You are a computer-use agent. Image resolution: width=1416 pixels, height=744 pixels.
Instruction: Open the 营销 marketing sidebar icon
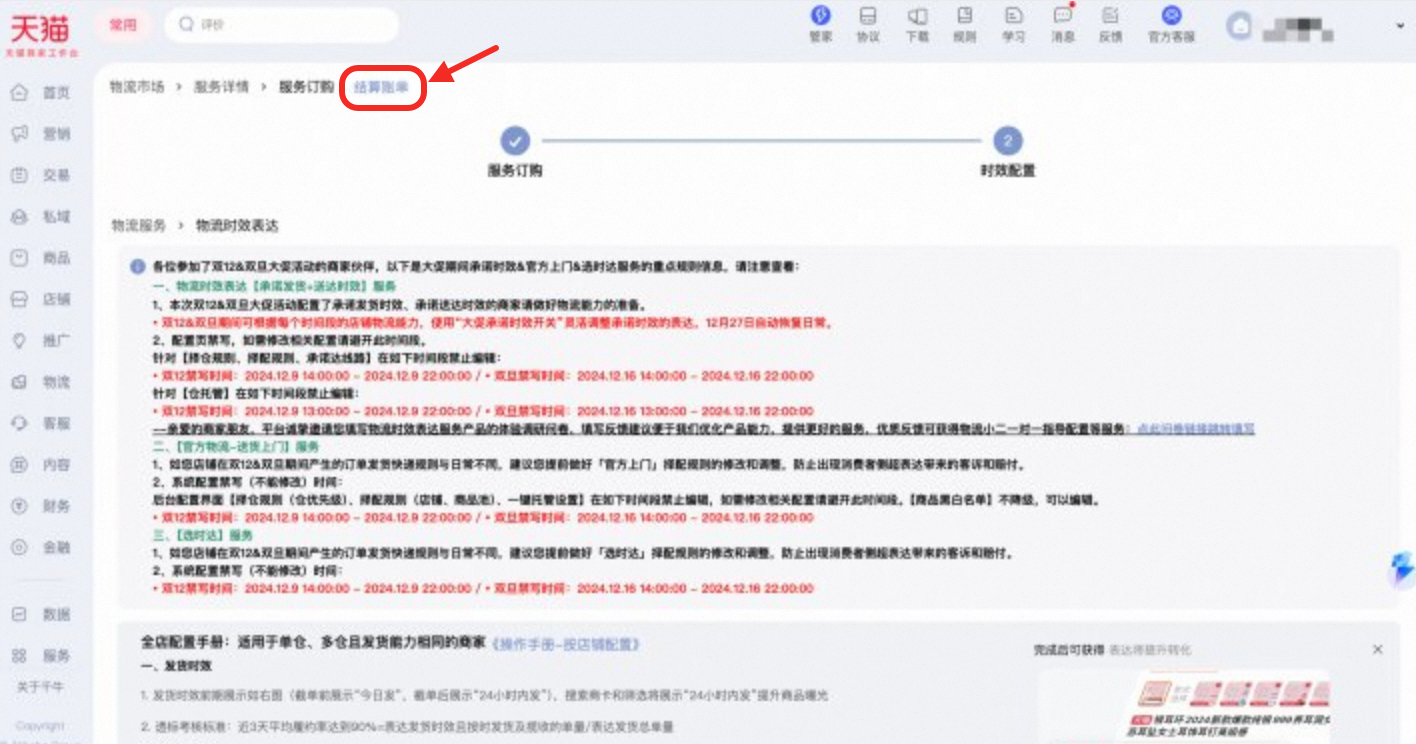click(19, 133)
